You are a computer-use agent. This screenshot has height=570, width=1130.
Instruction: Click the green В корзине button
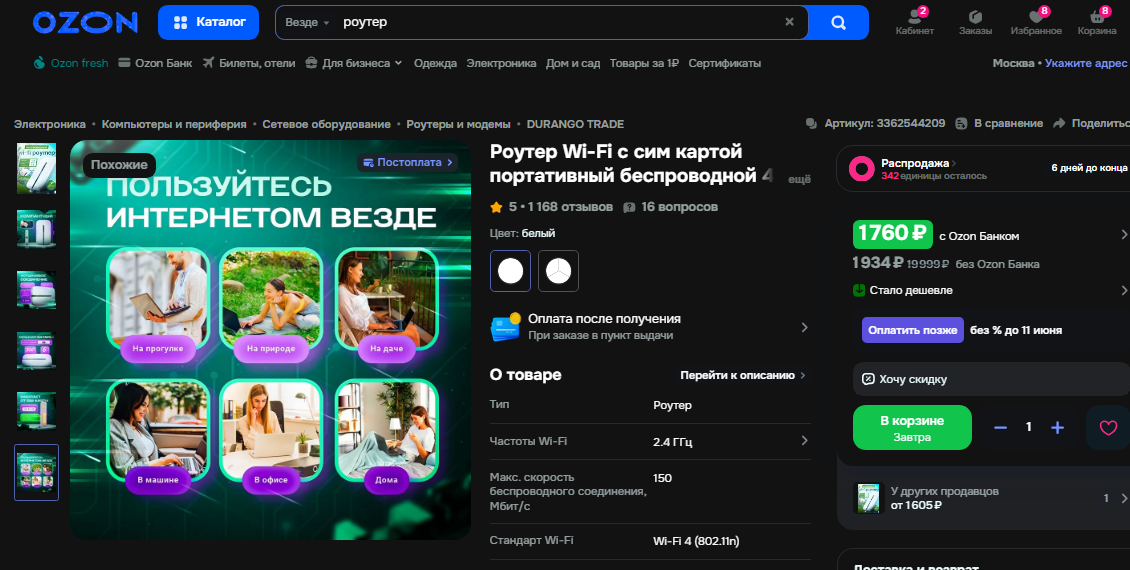tap(912, 427)
